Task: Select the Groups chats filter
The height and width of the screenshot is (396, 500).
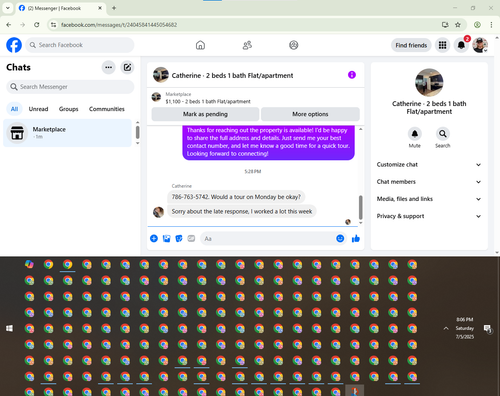Action: coord(69,109)
